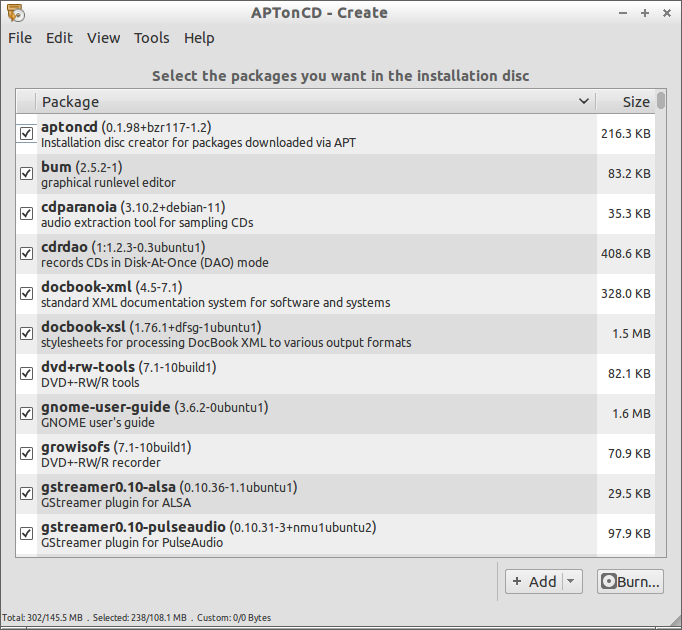Click the Total 302/145.5 MB status text
682x630 pixels.
point(42,617)
